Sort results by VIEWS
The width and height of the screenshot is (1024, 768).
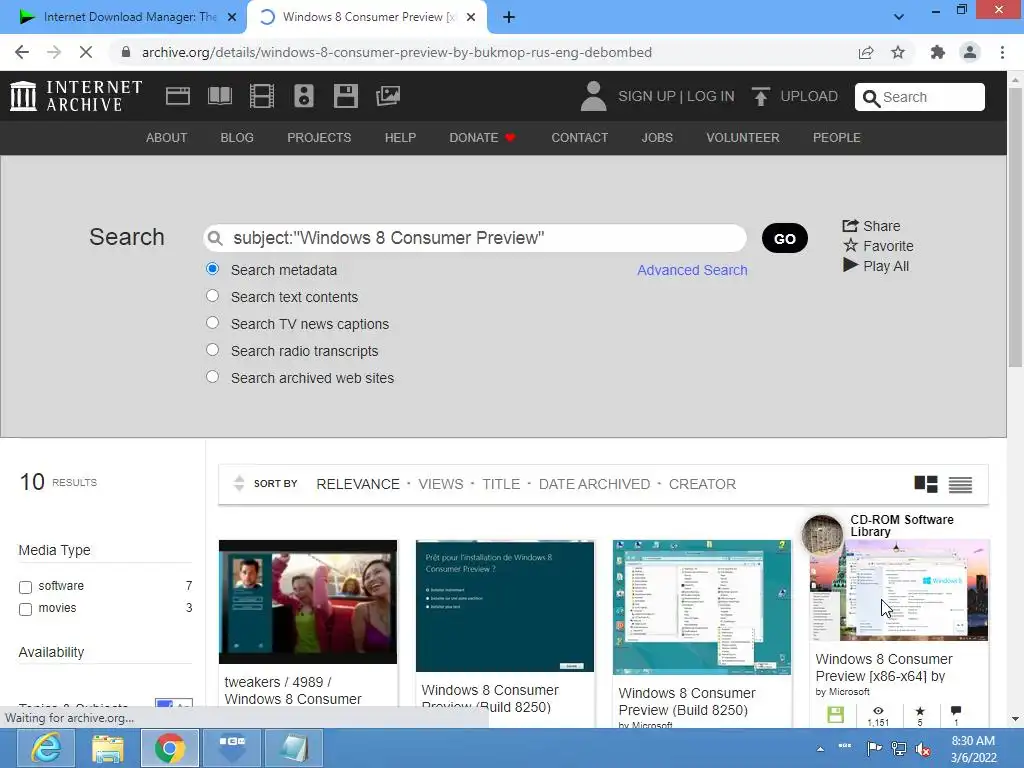pyautogui.click(x=441, y=484)
